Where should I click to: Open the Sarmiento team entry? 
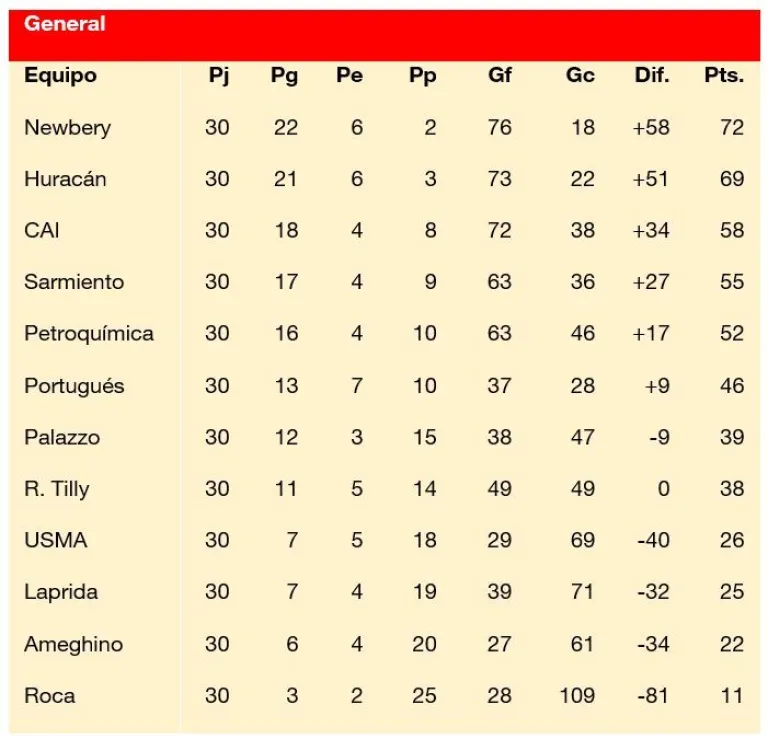(x=74, y=282)
